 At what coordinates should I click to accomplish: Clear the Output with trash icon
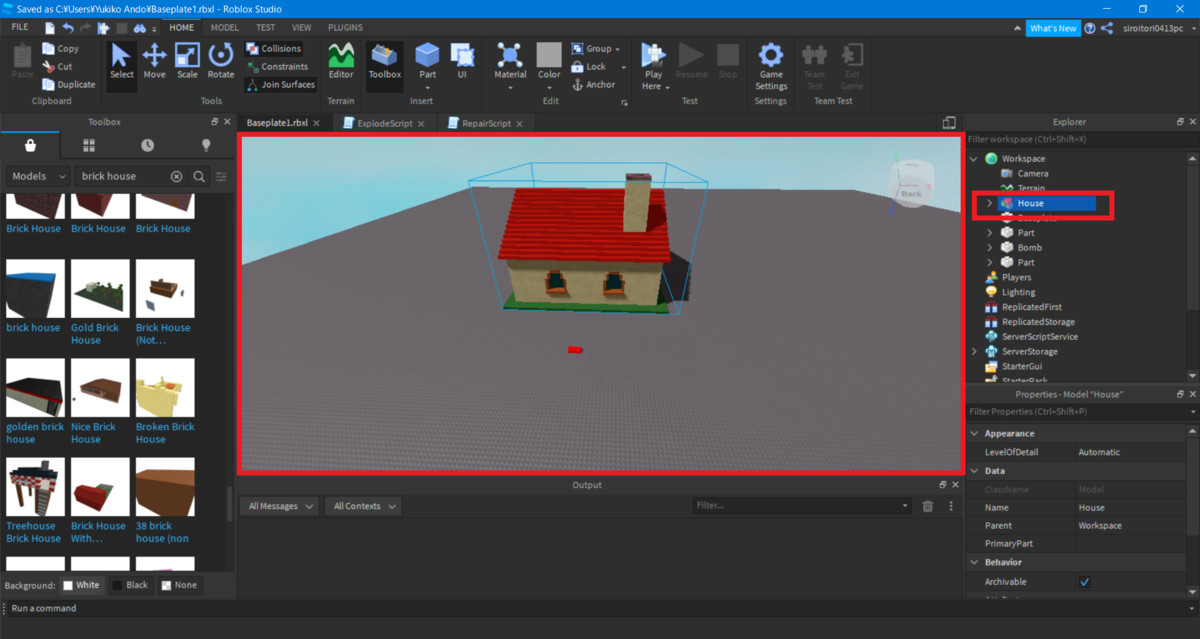[x=928, y=506]
